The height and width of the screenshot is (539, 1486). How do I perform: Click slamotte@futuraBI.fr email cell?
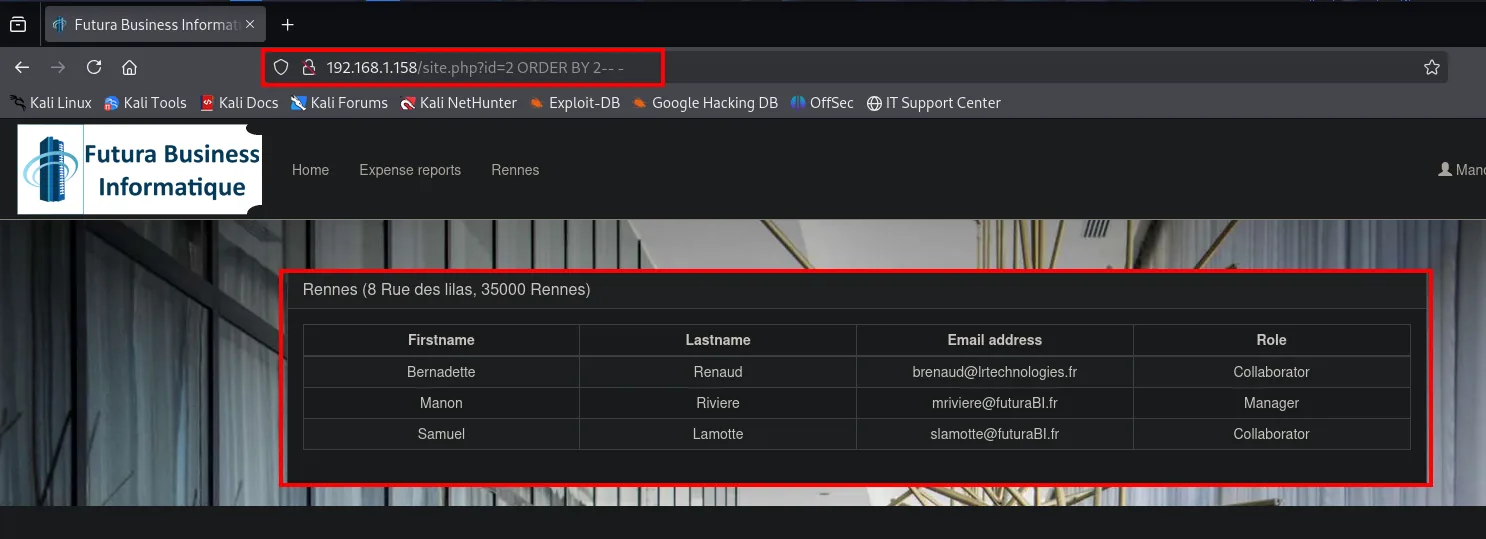click(995, 434)
